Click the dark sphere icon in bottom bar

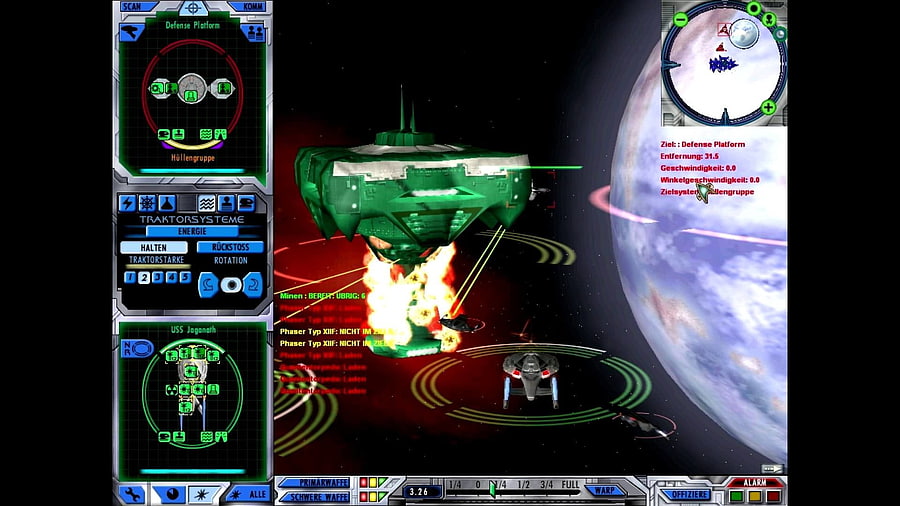point(171,494)
